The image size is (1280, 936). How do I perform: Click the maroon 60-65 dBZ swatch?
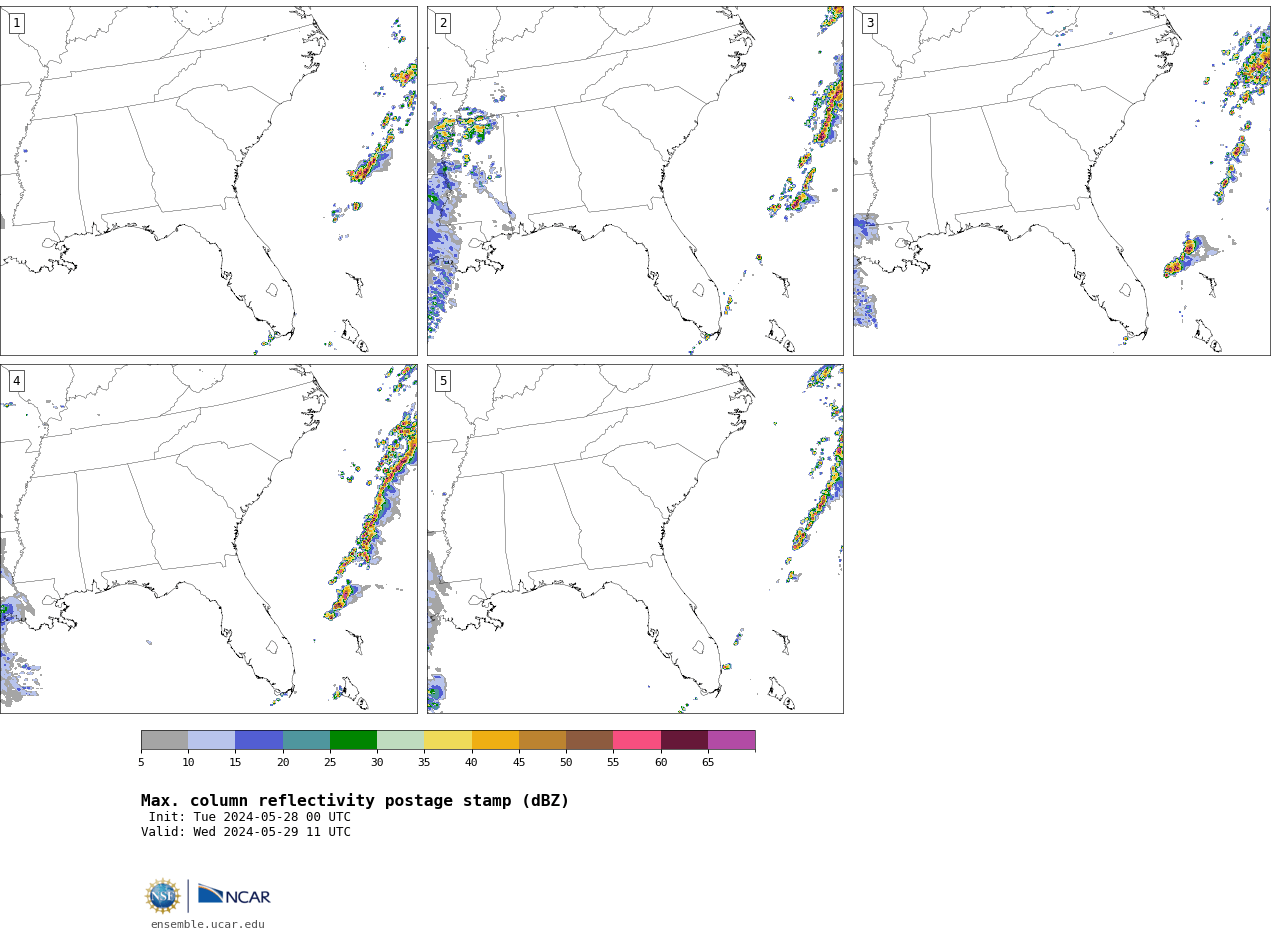pyautogui.click(x=684, y=740)
